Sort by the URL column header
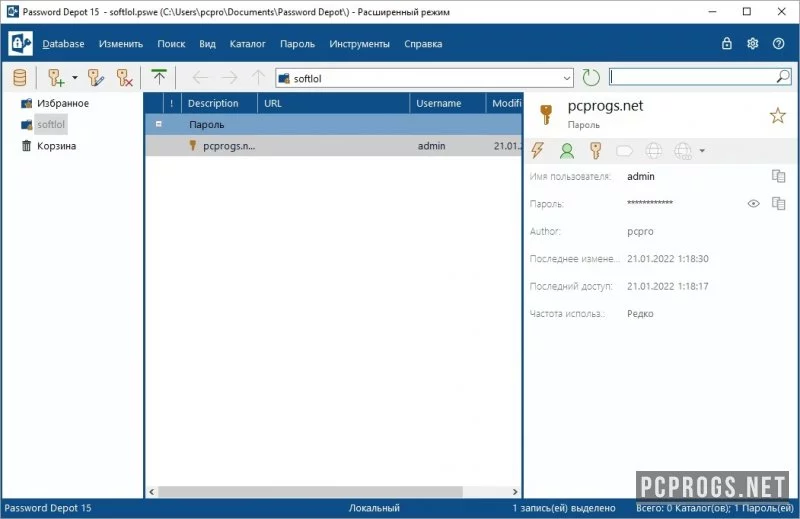The height and width of the screenshot is (519, 800). (334, 103)
